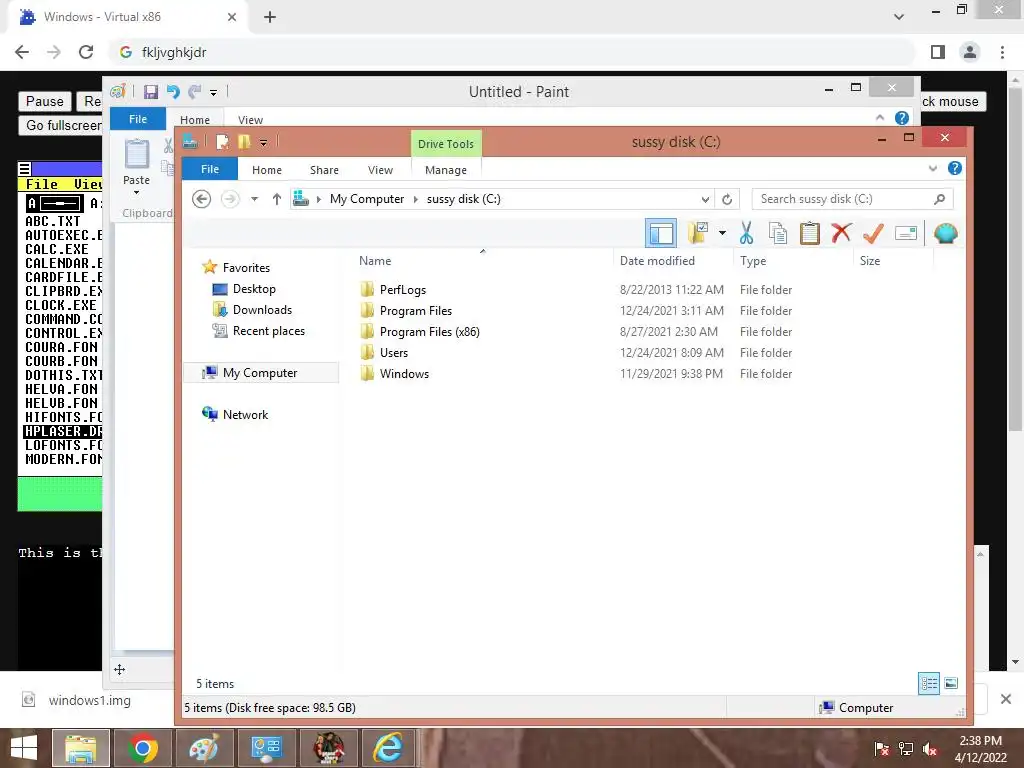Click the muted volume icon in system tray
The height and width of the screenshot is (768, 1024).
point(929,749)
